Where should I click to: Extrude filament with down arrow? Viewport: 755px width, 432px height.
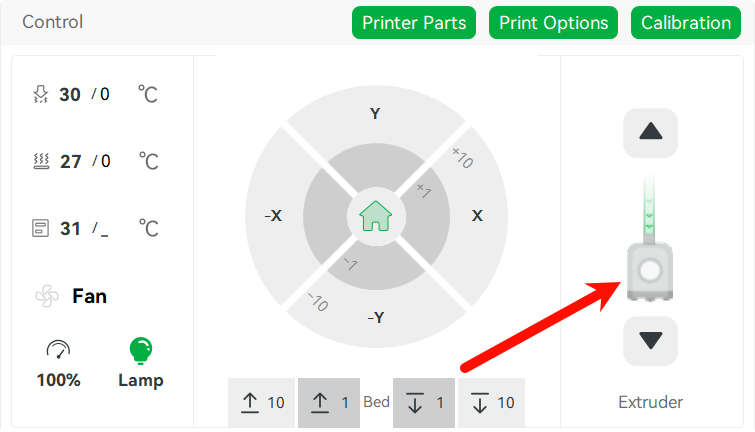(x=650, y=340)
